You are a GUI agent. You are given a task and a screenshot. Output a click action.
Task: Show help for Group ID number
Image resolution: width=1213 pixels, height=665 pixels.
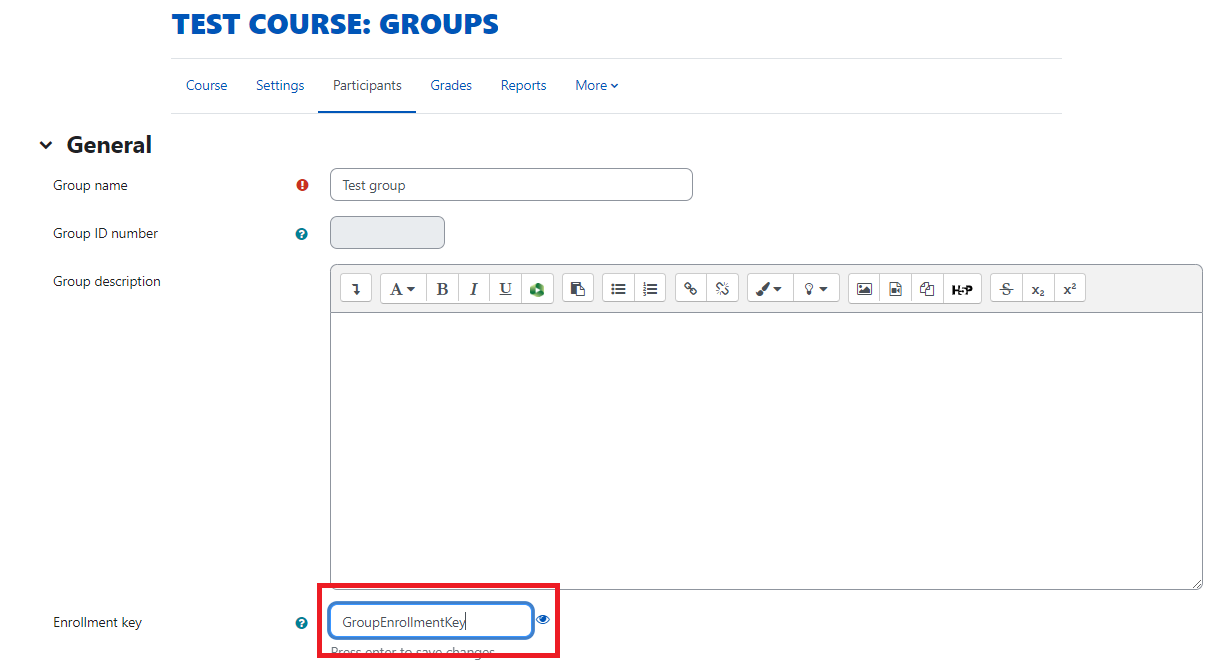(301, 233)
